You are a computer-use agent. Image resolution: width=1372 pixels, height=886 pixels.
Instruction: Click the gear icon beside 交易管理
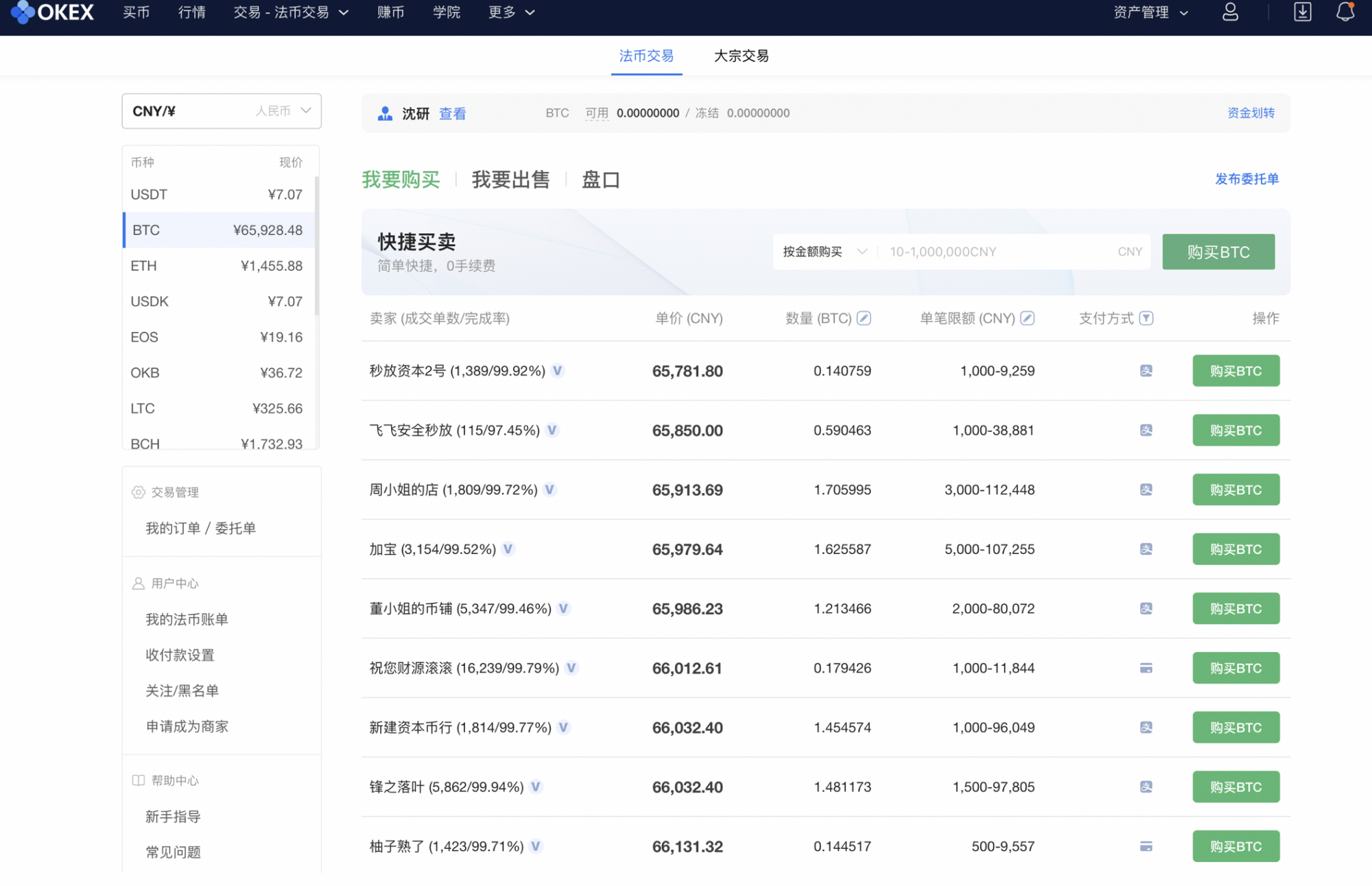click(x=139, y=492)
